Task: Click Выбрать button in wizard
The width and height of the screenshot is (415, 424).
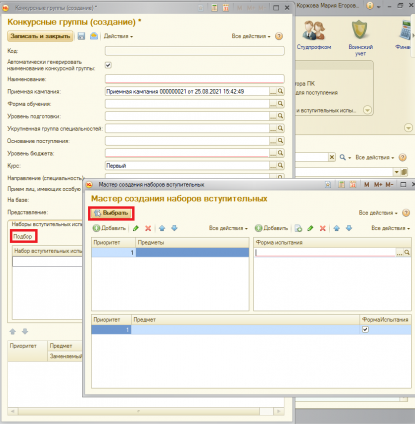Action: click(111, 213)
